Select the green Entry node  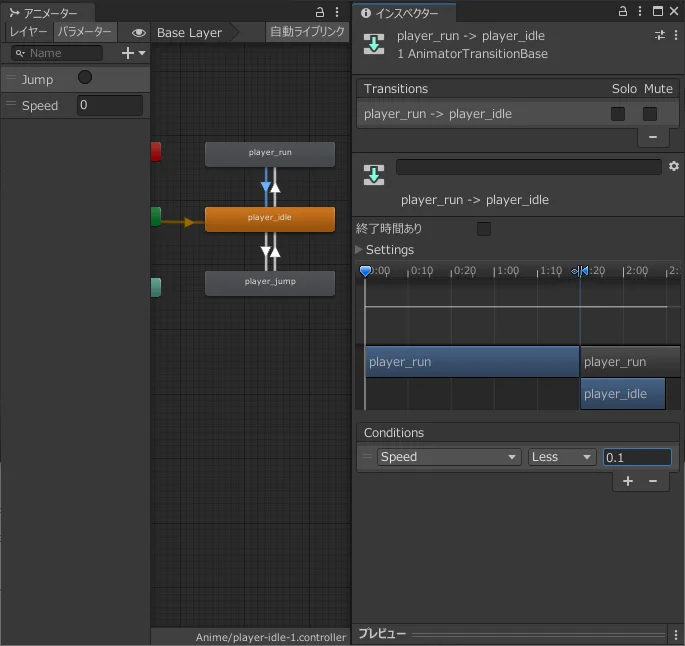[x=156, y=217]
